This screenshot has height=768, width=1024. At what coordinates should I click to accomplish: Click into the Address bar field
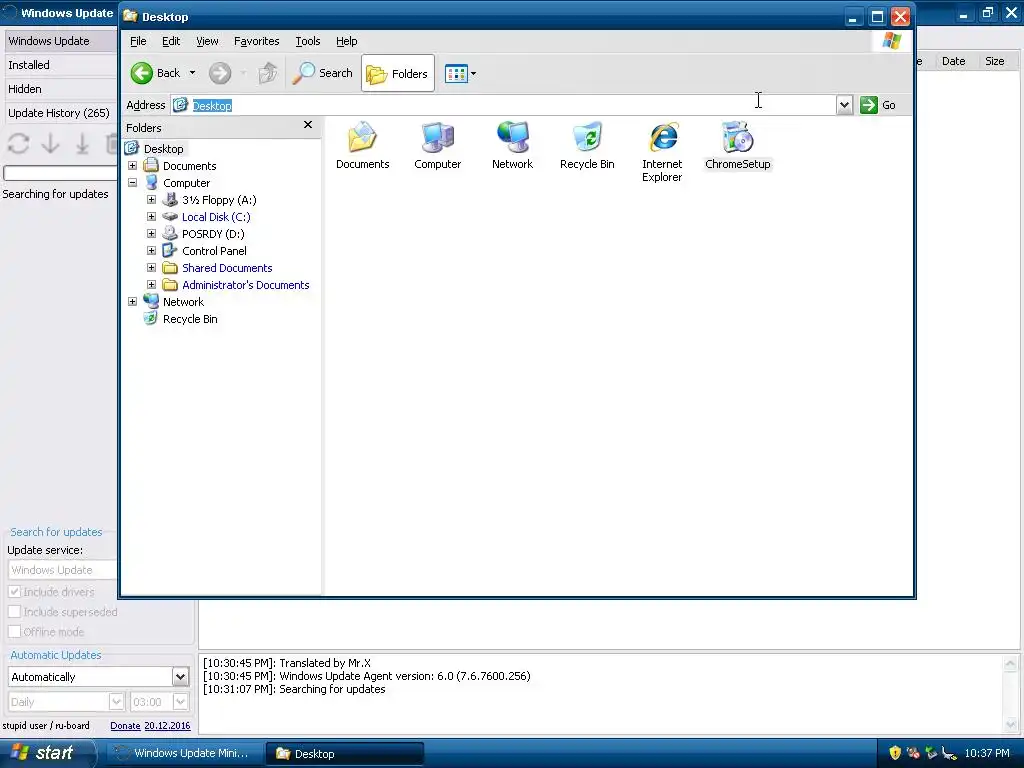(x=503, y=105)
